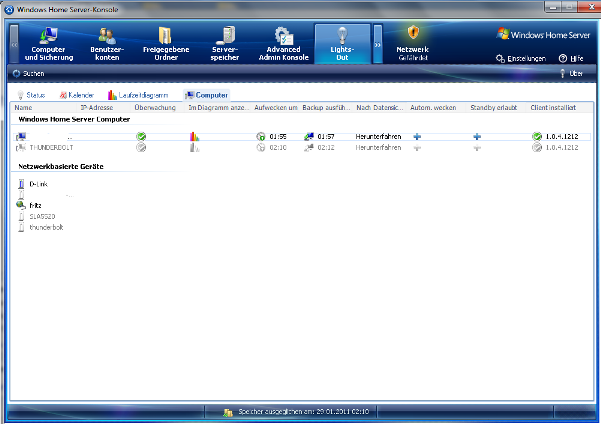Toggle colored diagram icon in first computer row
This screenshot has height=424, width=601.
[x=194, y=136]
